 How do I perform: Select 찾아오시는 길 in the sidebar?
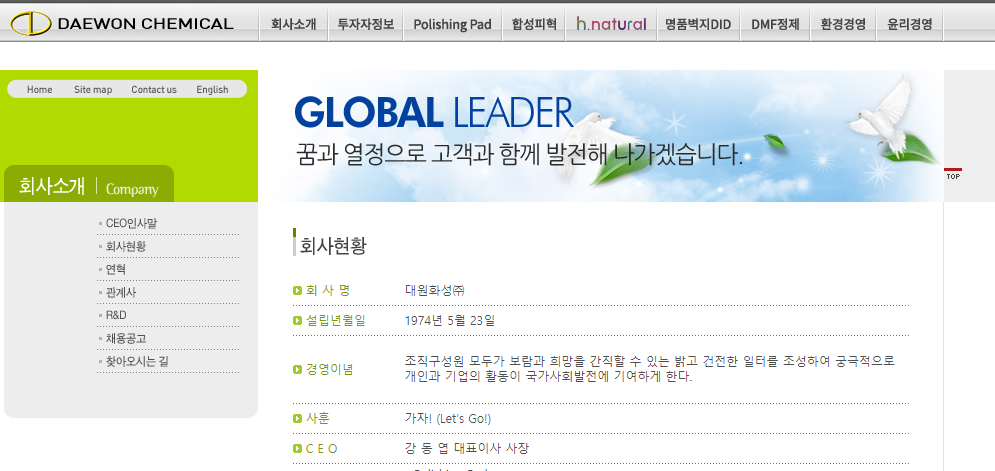pyautogui.click(x=136, y=361)
